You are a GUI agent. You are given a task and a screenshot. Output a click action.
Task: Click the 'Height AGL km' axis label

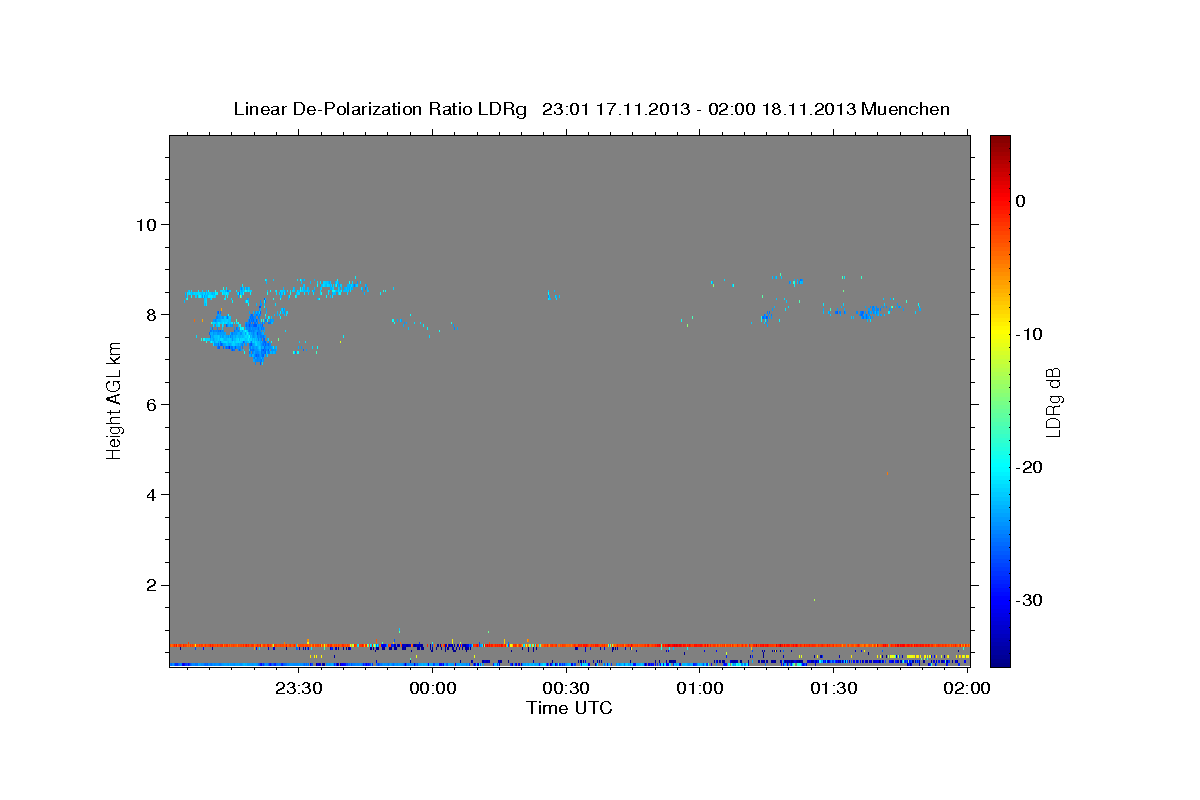pos(114,400)
